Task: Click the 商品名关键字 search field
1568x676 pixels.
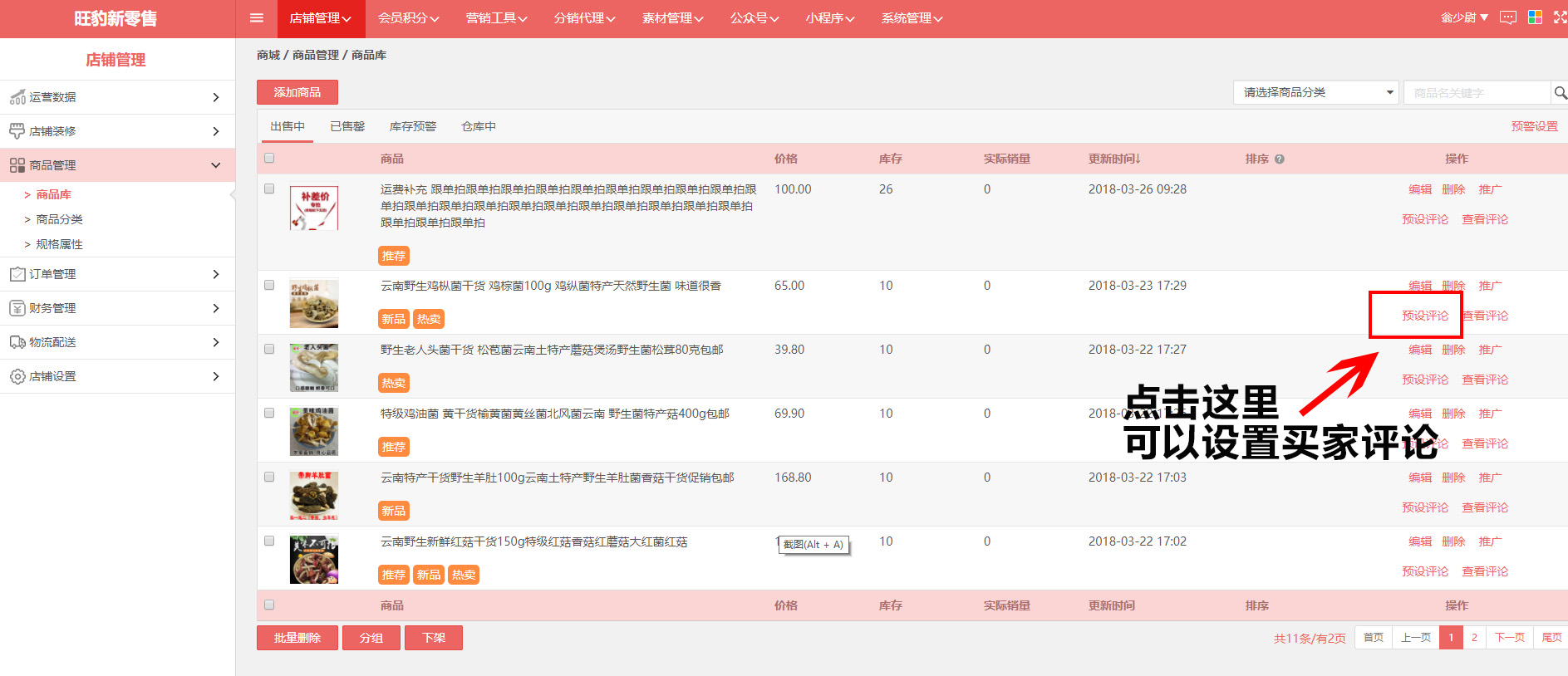Action: (1477, 93)
